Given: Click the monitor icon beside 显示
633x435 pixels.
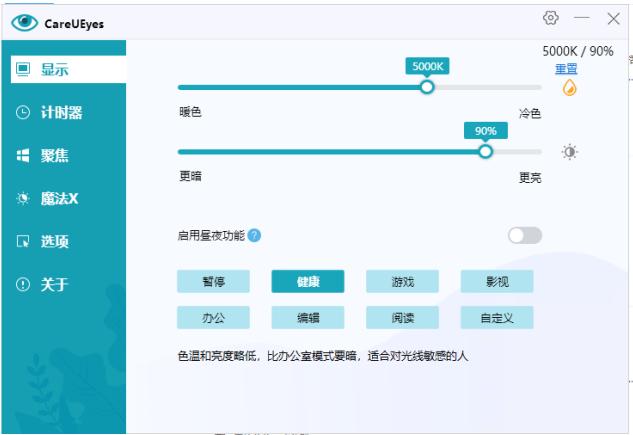Looking at the screenshot, I should (x=23, y=69).
